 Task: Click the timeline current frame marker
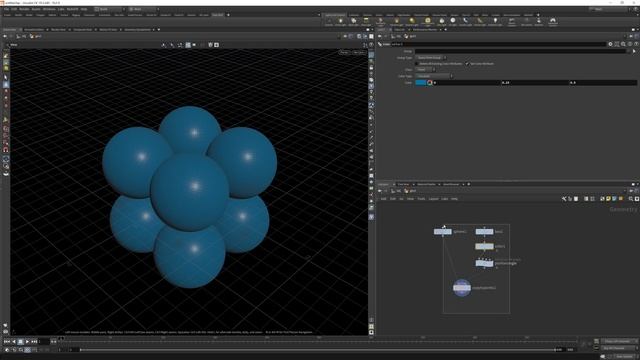(61, 338)
